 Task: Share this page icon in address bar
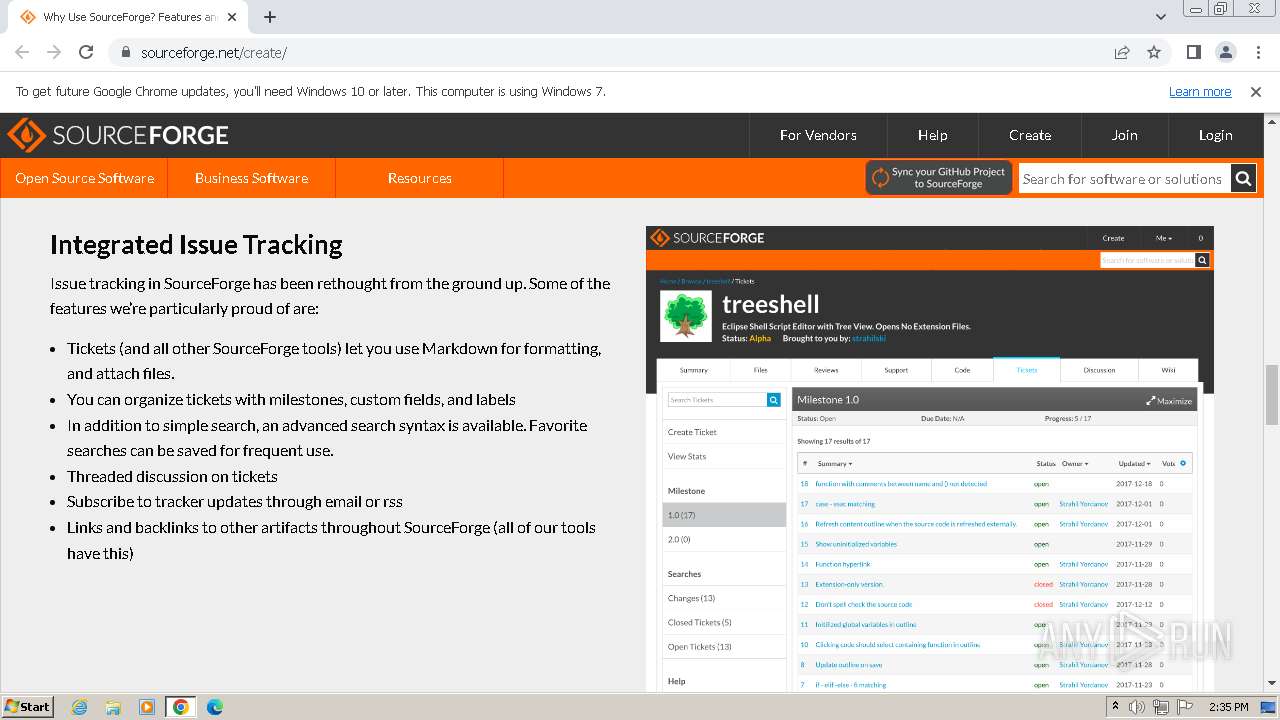click(1122, 52)
